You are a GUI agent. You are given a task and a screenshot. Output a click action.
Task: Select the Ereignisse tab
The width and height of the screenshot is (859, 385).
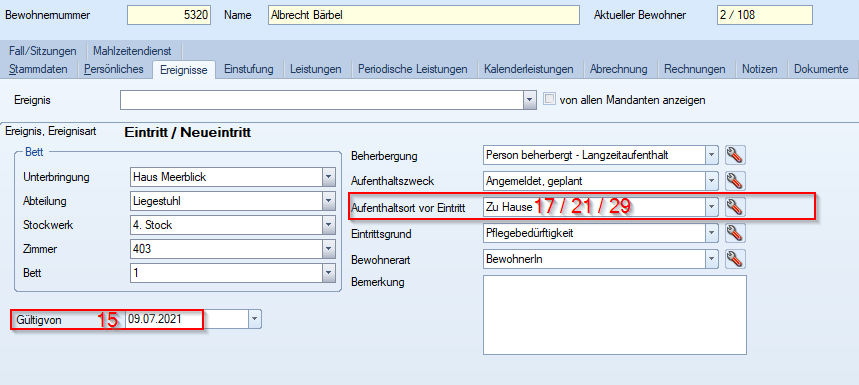[x=184, y=70]
